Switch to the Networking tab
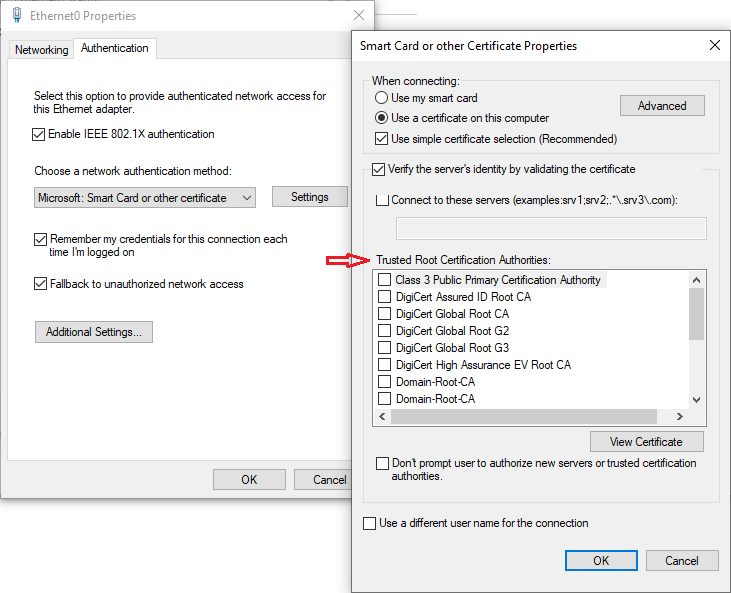 point(41,49)
